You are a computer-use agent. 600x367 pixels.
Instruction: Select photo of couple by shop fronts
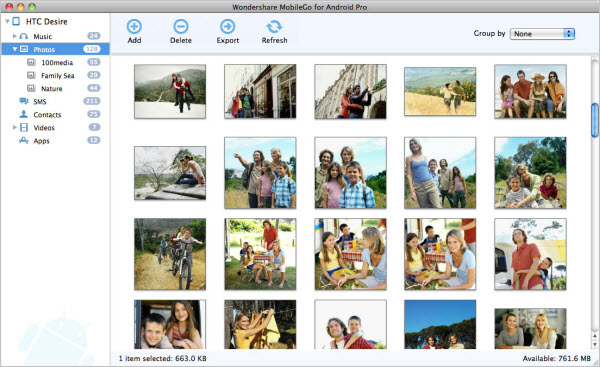coord(260,91)
